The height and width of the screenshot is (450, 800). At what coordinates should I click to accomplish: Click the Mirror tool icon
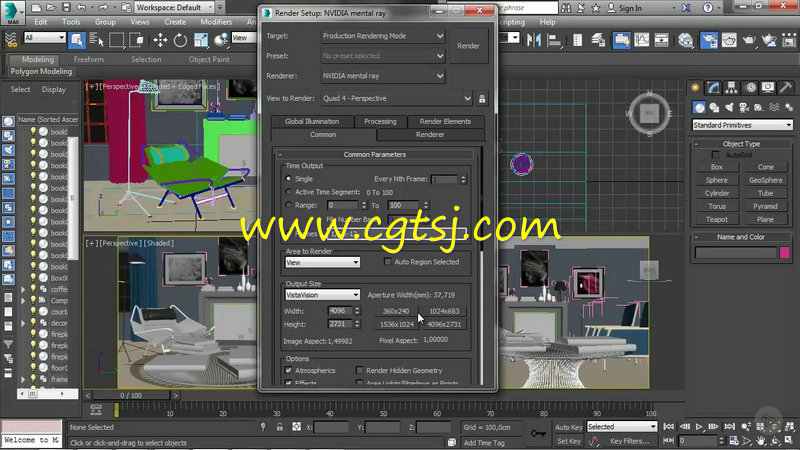click(534, 40)
